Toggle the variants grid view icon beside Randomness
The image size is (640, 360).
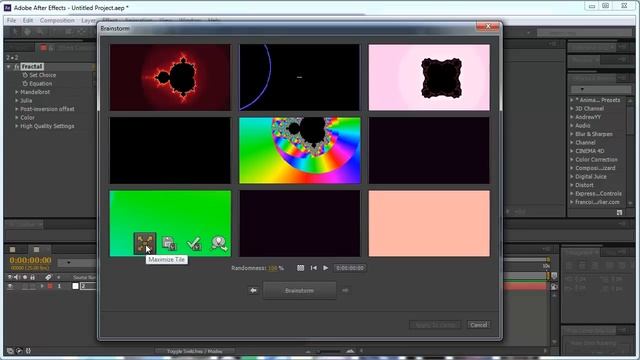coord(300,268)
